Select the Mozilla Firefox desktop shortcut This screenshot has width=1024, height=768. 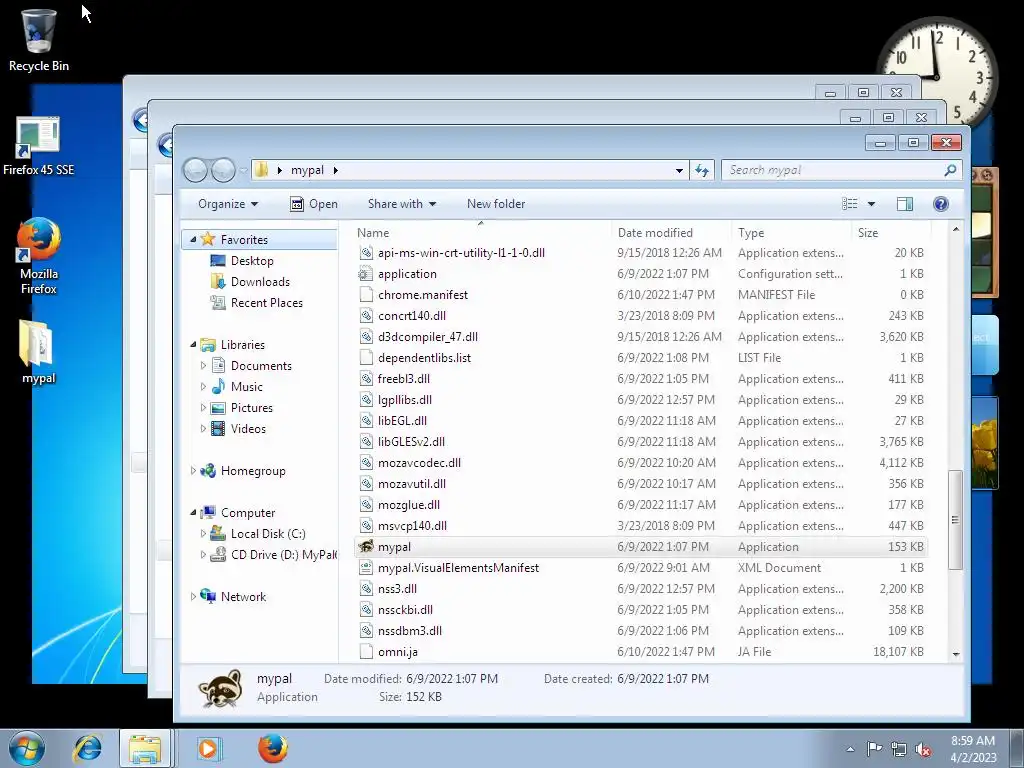tap(39, 256)
